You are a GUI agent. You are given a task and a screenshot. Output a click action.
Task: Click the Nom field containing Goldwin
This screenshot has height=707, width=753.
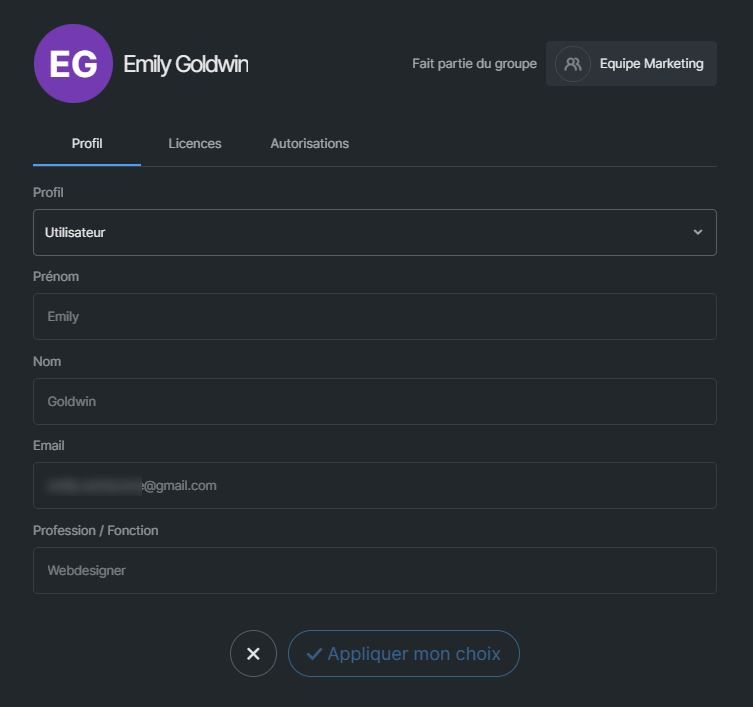(x=375, y=401)
